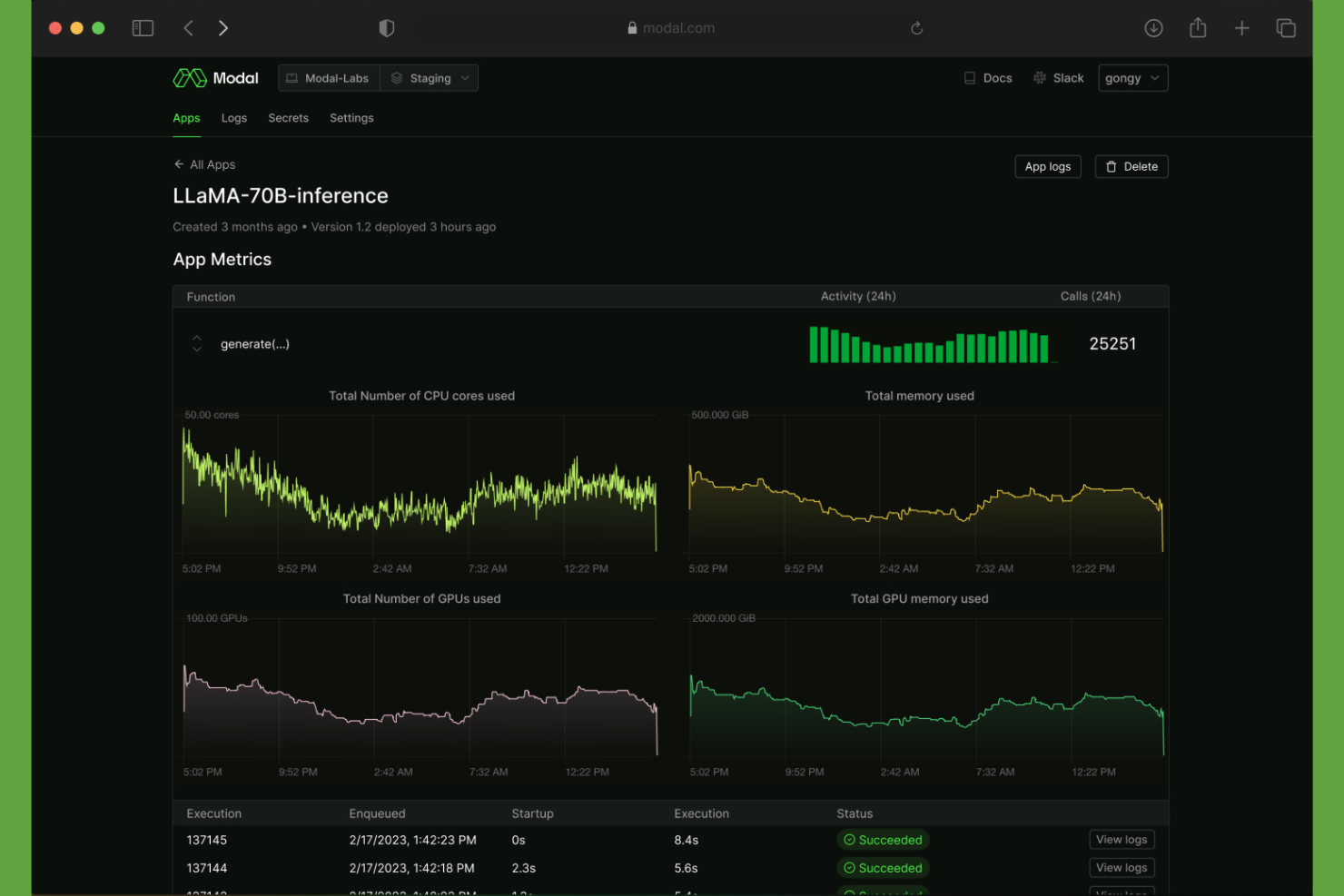Open the Staging environment dropdown

pyautogui.click(x=430, y=78)
